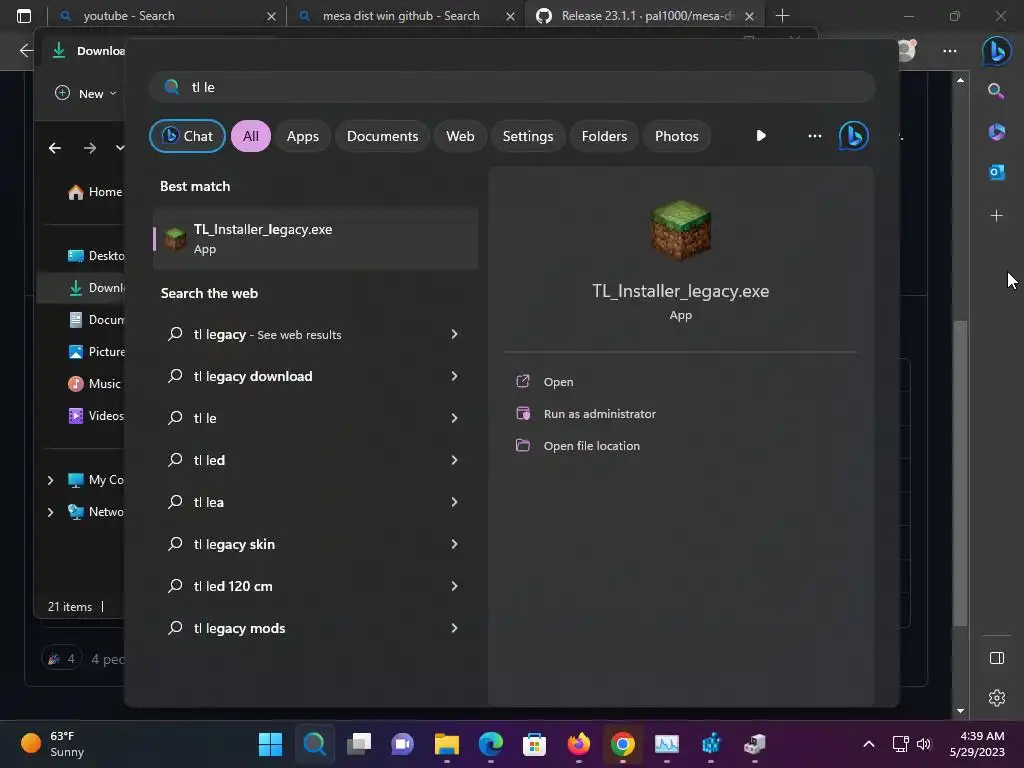
Task: Expand arrow for 'tl legacy mods' suggestion
Action: tap(455, 628)
